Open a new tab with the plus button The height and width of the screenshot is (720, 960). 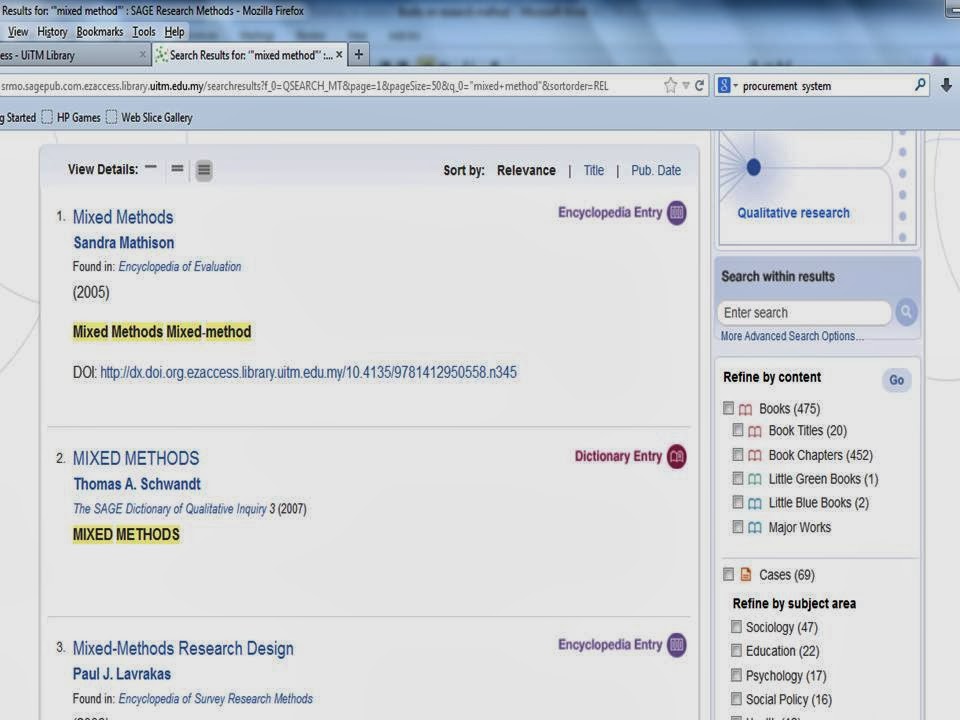359,54
